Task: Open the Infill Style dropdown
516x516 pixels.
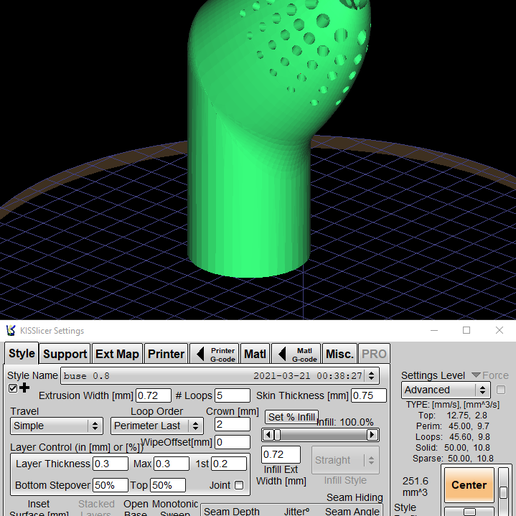Action: pyautogui.click(x=345, y=460)
